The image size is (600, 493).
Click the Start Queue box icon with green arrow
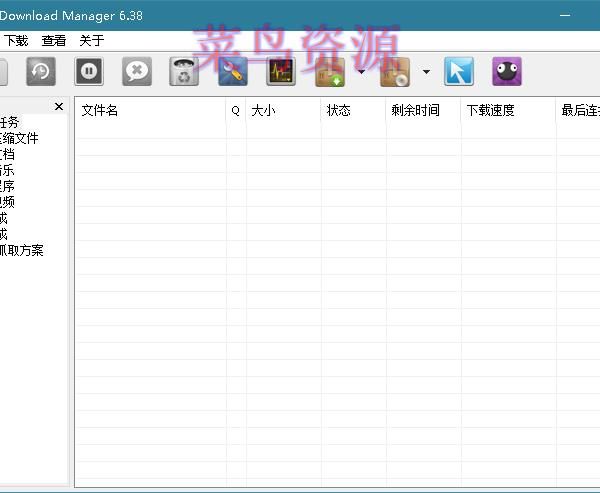(x=331, y=71)
